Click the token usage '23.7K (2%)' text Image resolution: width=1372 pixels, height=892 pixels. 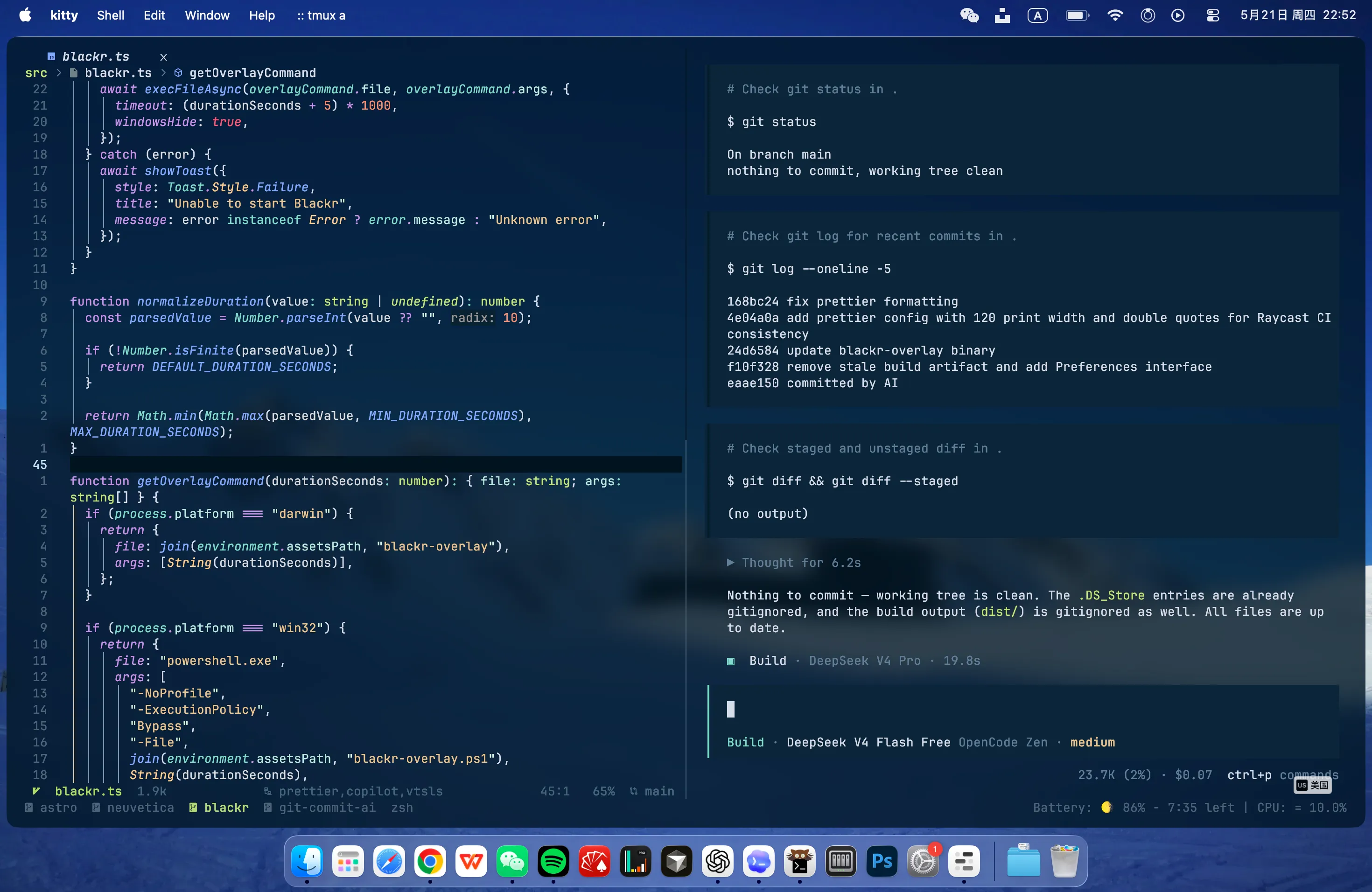pos(1114,774)
